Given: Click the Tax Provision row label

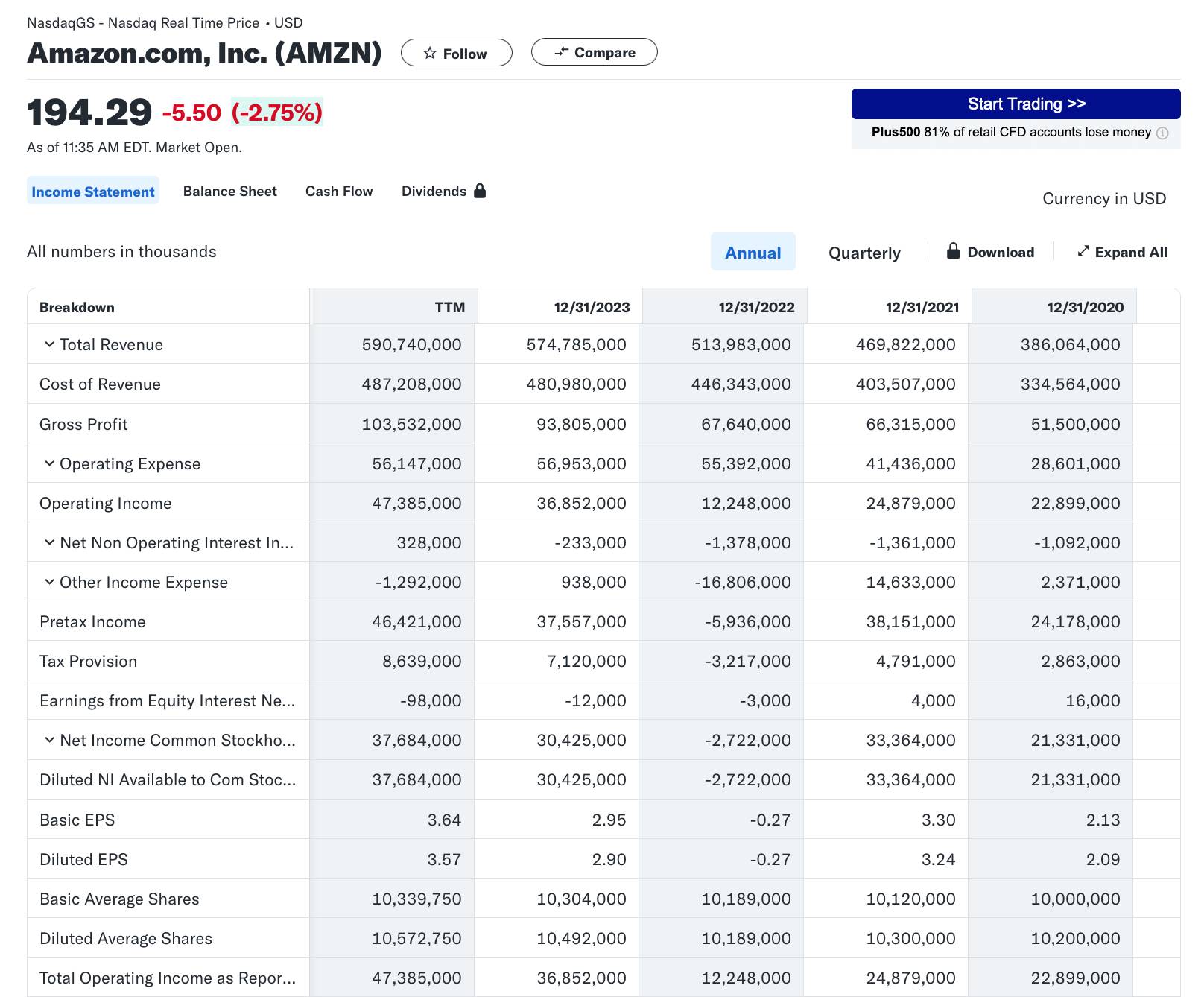Looking at the screenshot, I should click(x=88, y=661).
